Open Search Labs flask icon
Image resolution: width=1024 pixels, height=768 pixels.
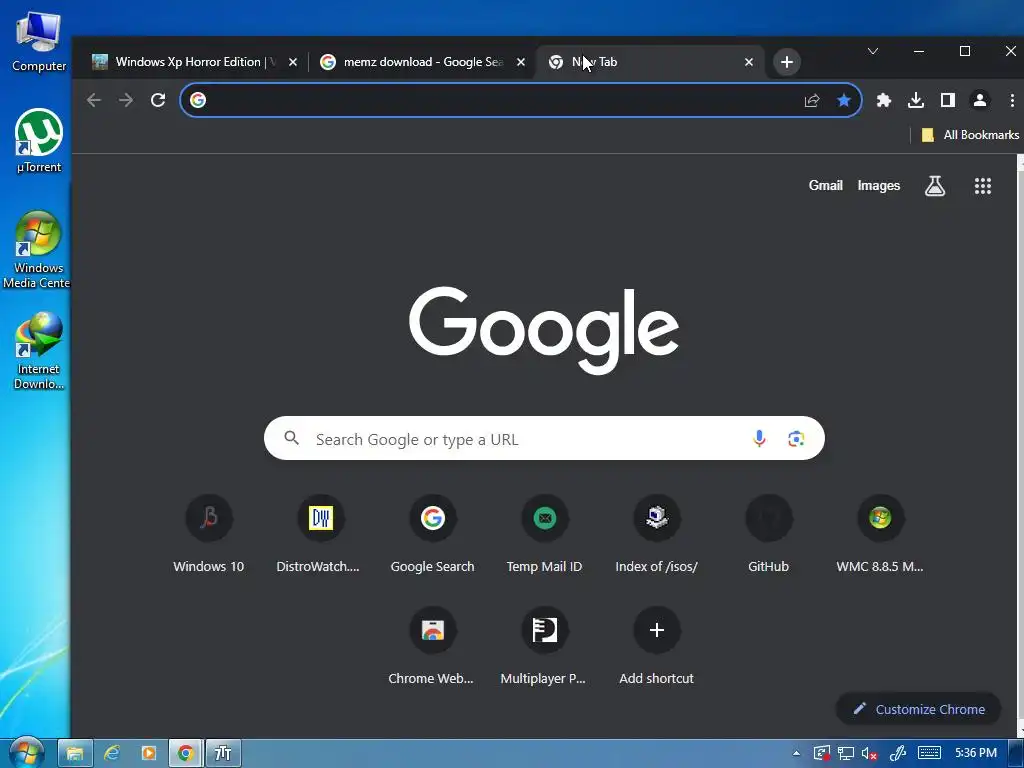tap(935, 186)
